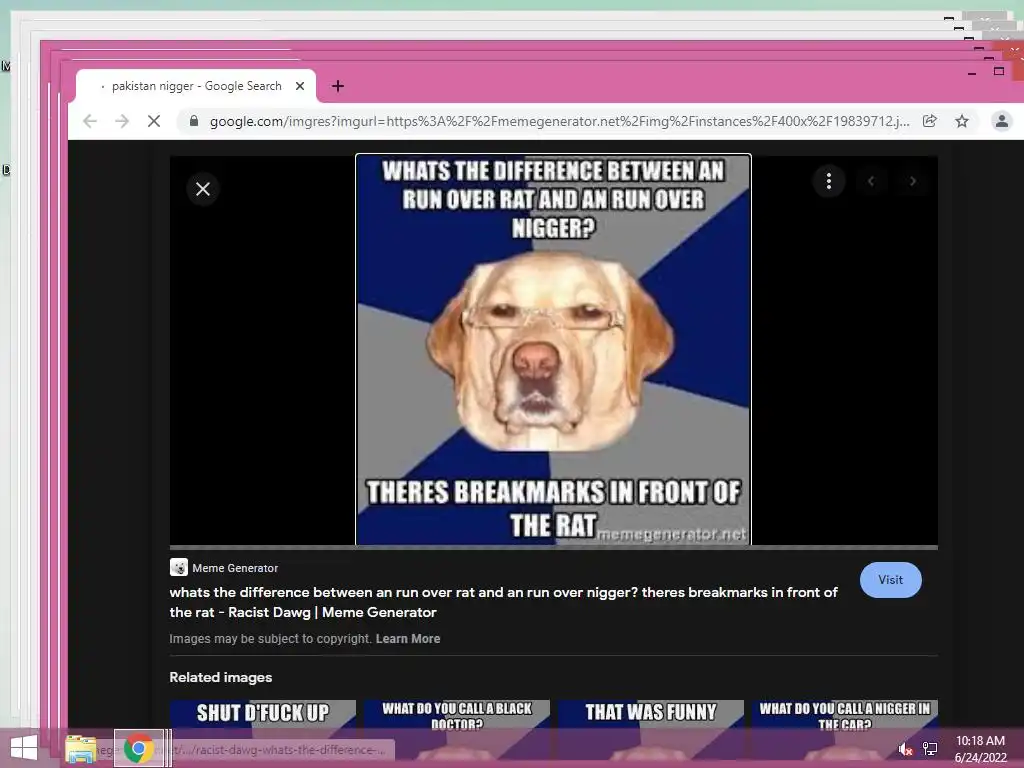This screenshot has width=1024, height=768.
Task: Focus the google.com/imgres address bar
Action: tap(559, 121)
